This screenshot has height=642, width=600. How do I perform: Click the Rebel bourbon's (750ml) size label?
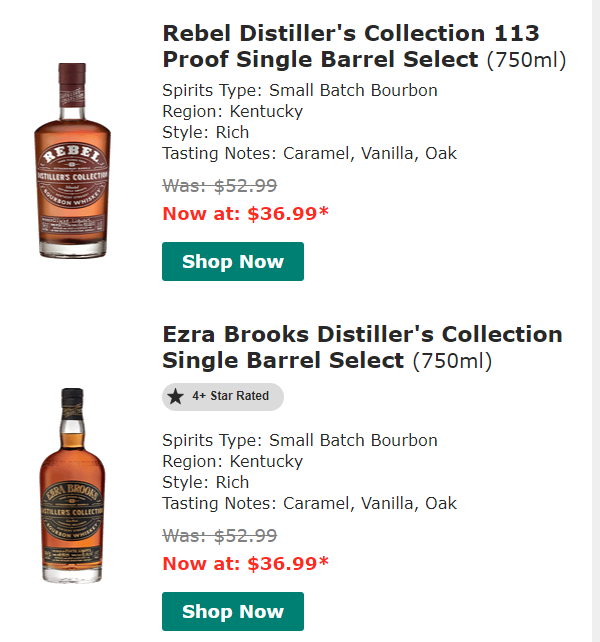click(526, 60)
